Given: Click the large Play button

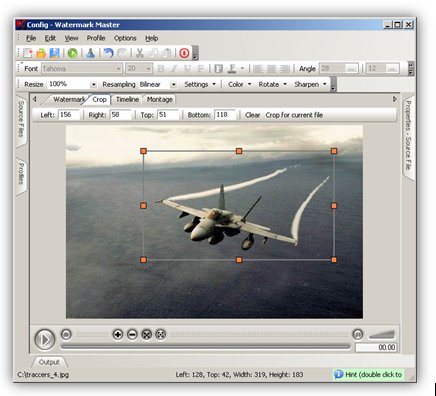Looking at the screenshot, I should click(x=45, y=339).
